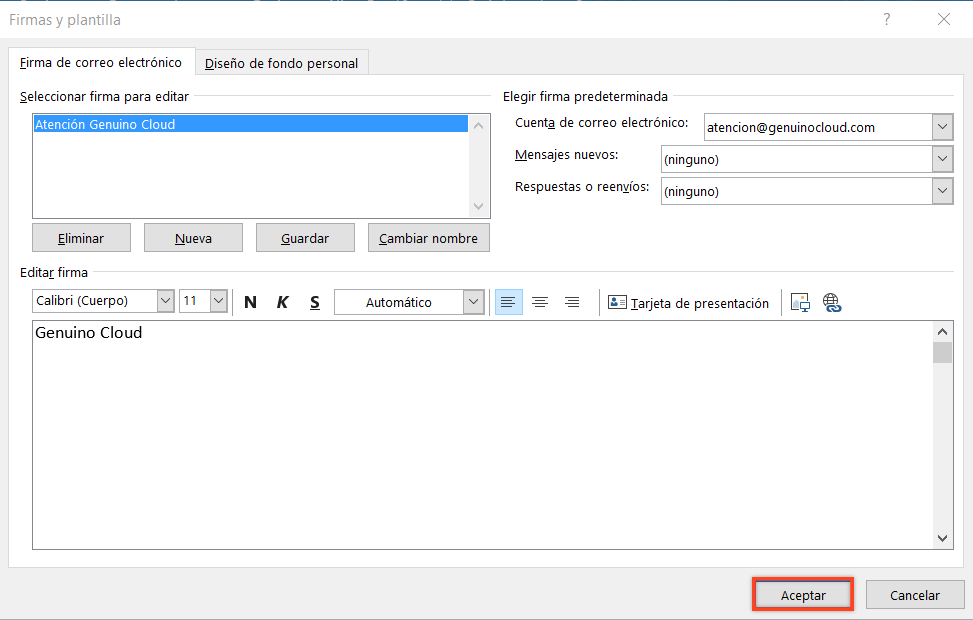
Task: Select Atención Genuino Cloud signature in list
Action: tap(251, 124)
